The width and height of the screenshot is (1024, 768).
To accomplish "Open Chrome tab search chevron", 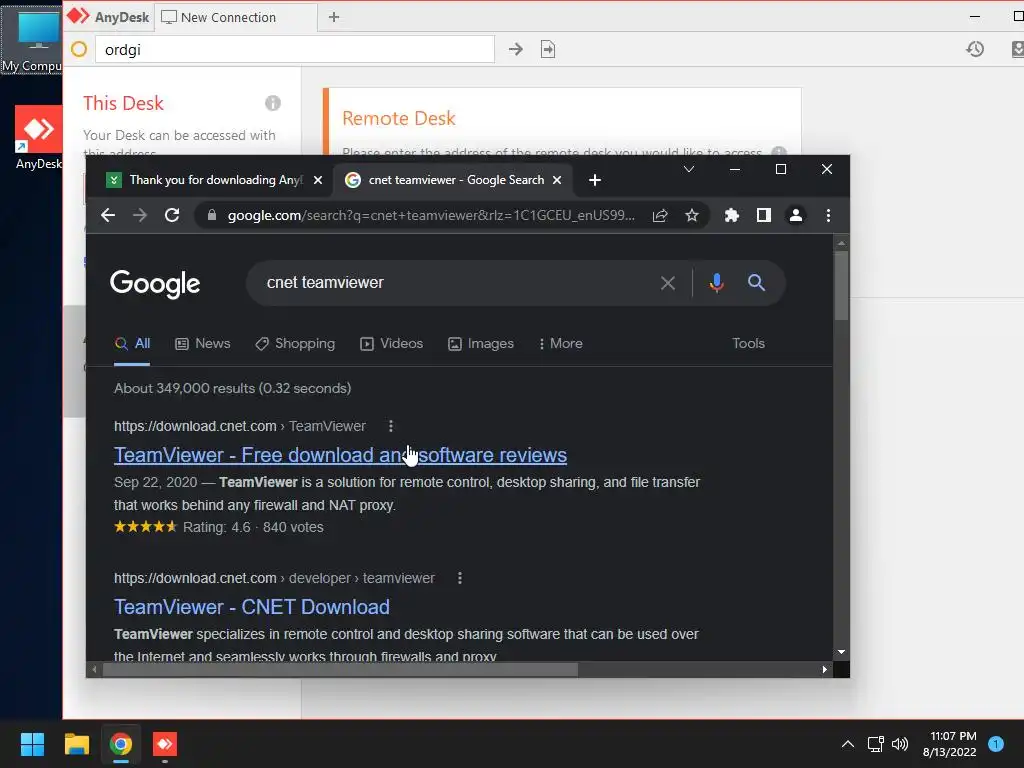I will click(x=688, y=169).
